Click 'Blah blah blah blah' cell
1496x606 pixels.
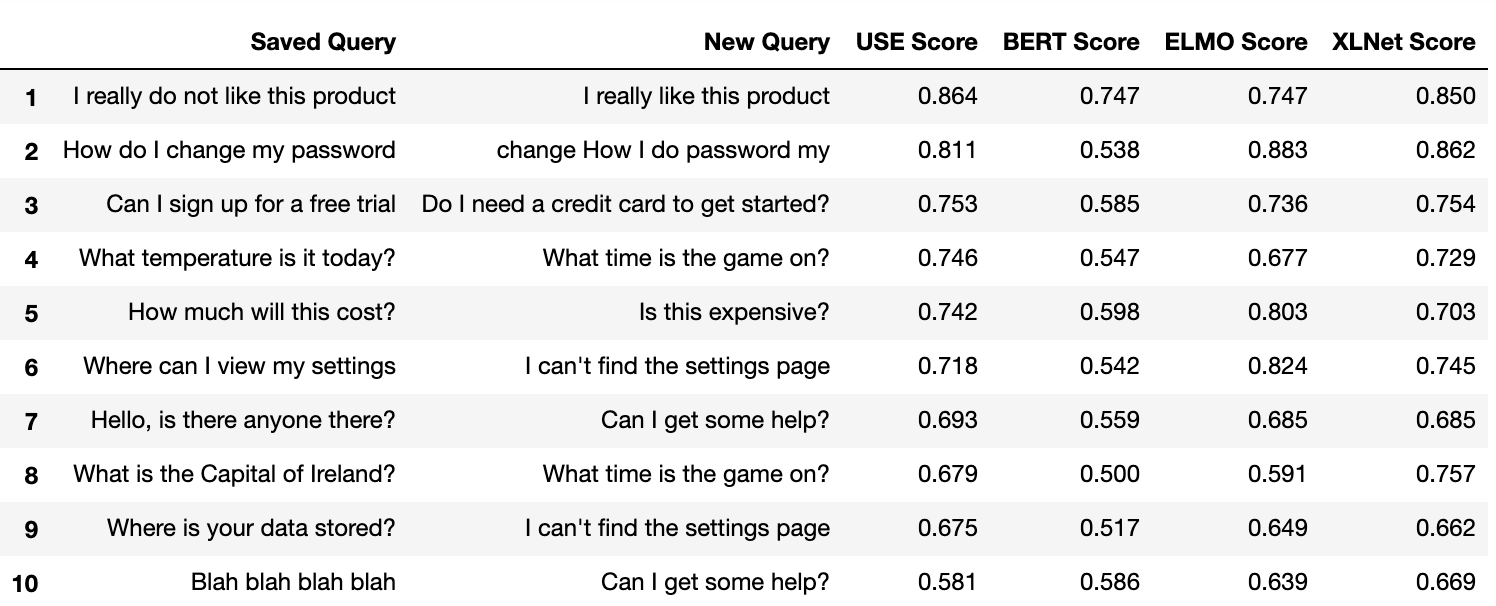pos(293,582)
